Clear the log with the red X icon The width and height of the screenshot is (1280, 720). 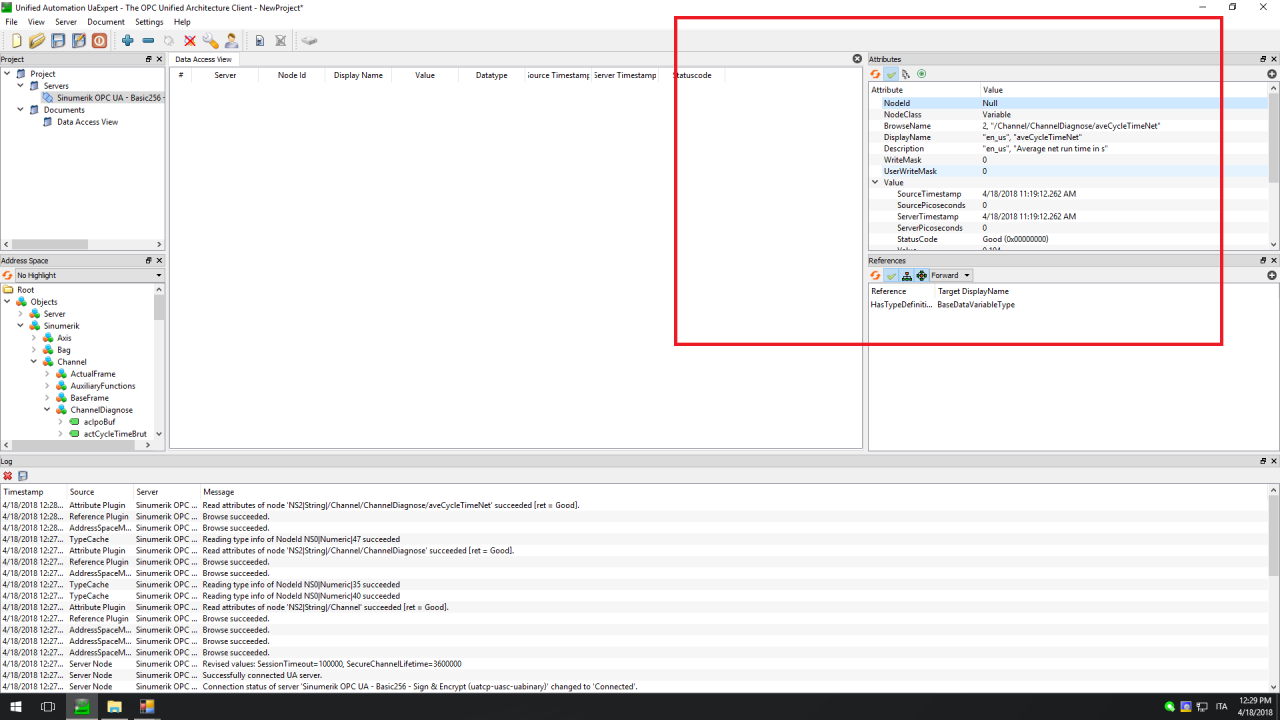coord(8,476)
